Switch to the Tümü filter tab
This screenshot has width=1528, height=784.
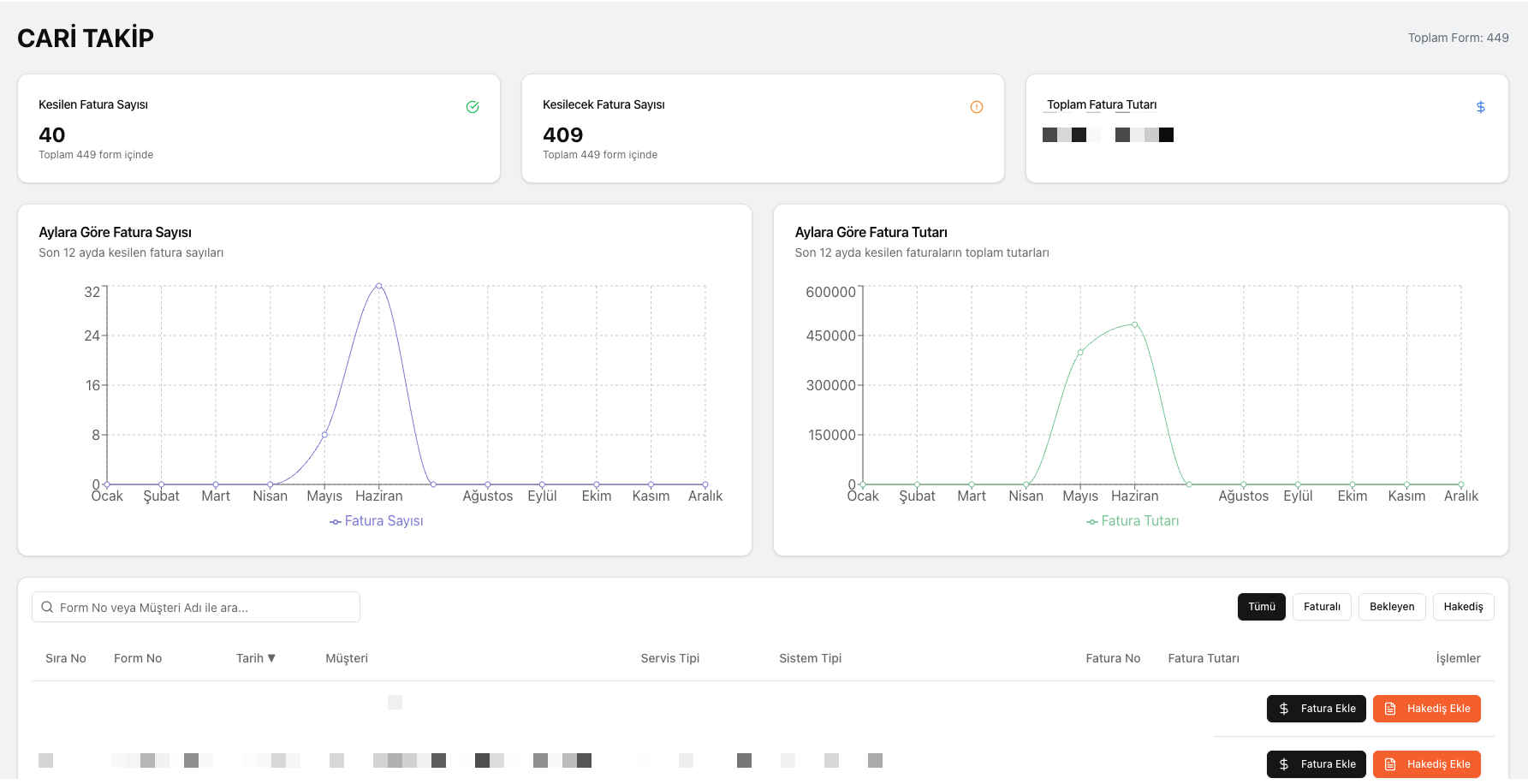[x=1261, y=607]
